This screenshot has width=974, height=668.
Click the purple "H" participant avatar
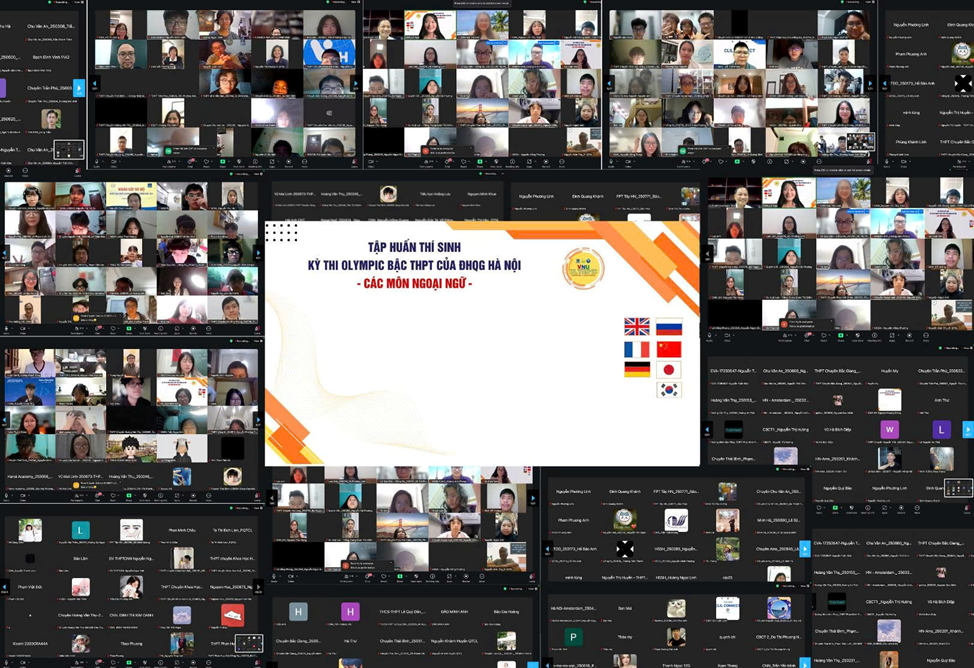pos(350,612)
